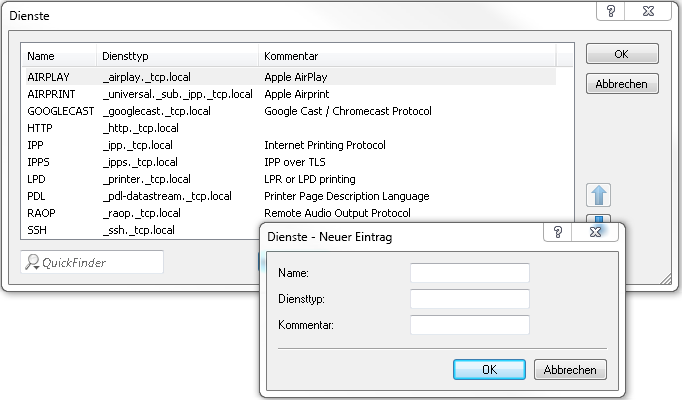Click the blue move-up arrow icon
The height and width of the screenshot is (400, 682).
pyautogui.click(x=601, y=195)
